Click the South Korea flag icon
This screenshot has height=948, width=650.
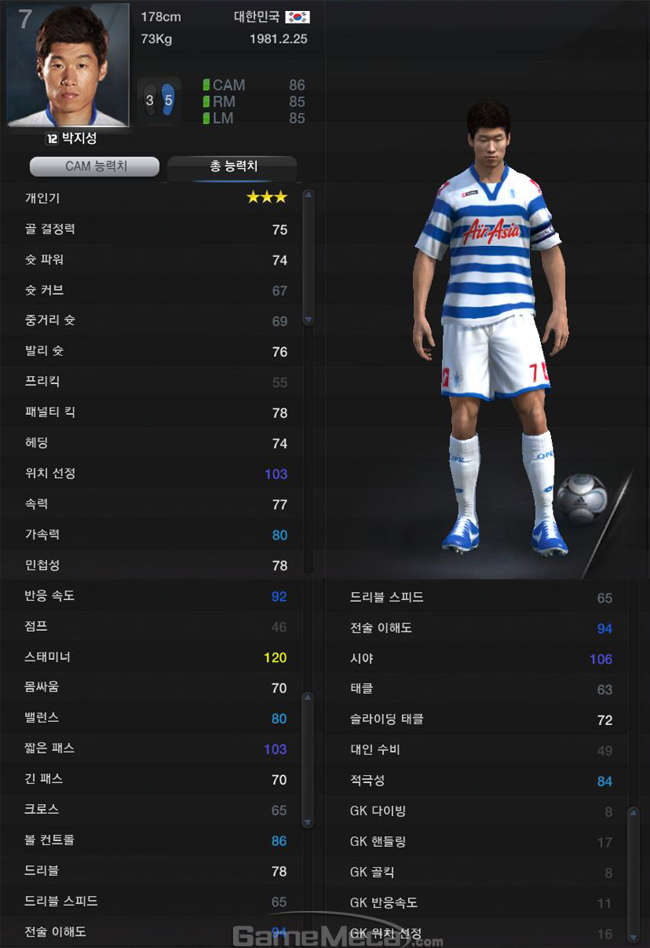click(297, 17)
